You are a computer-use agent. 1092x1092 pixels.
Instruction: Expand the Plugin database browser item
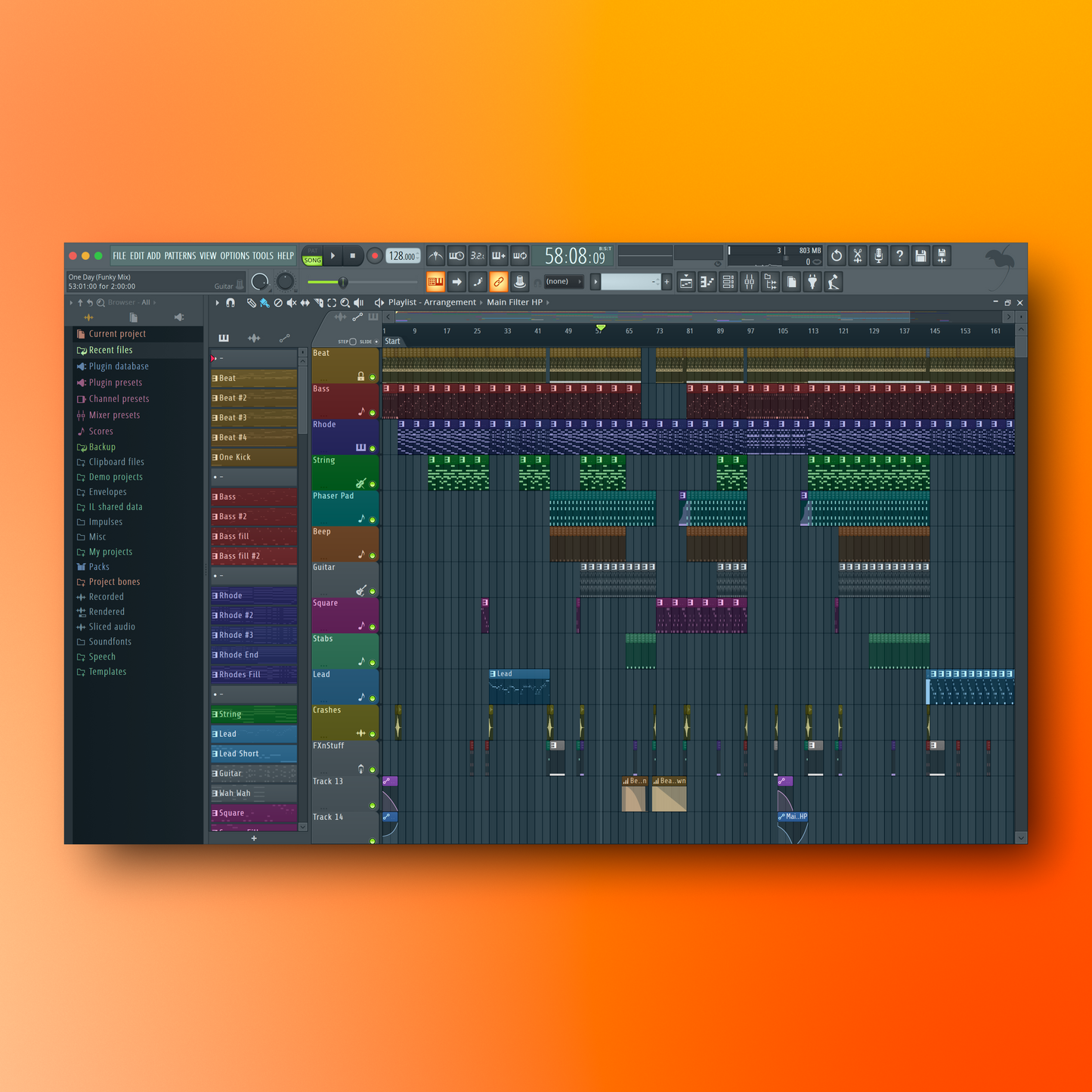pyautogui.click(x=119, y=367)
